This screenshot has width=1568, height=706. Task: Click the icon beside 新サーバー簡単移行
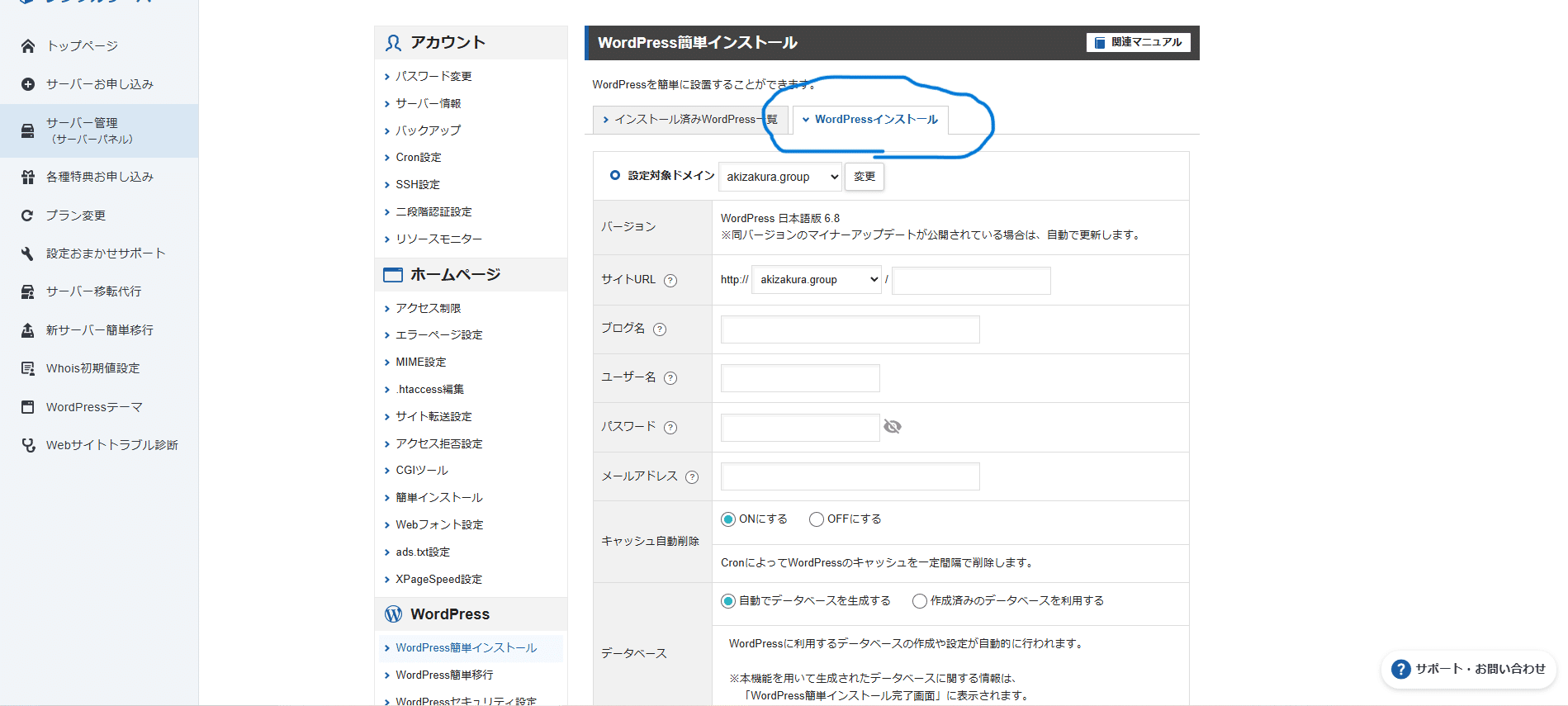click(x=28, y=330)
